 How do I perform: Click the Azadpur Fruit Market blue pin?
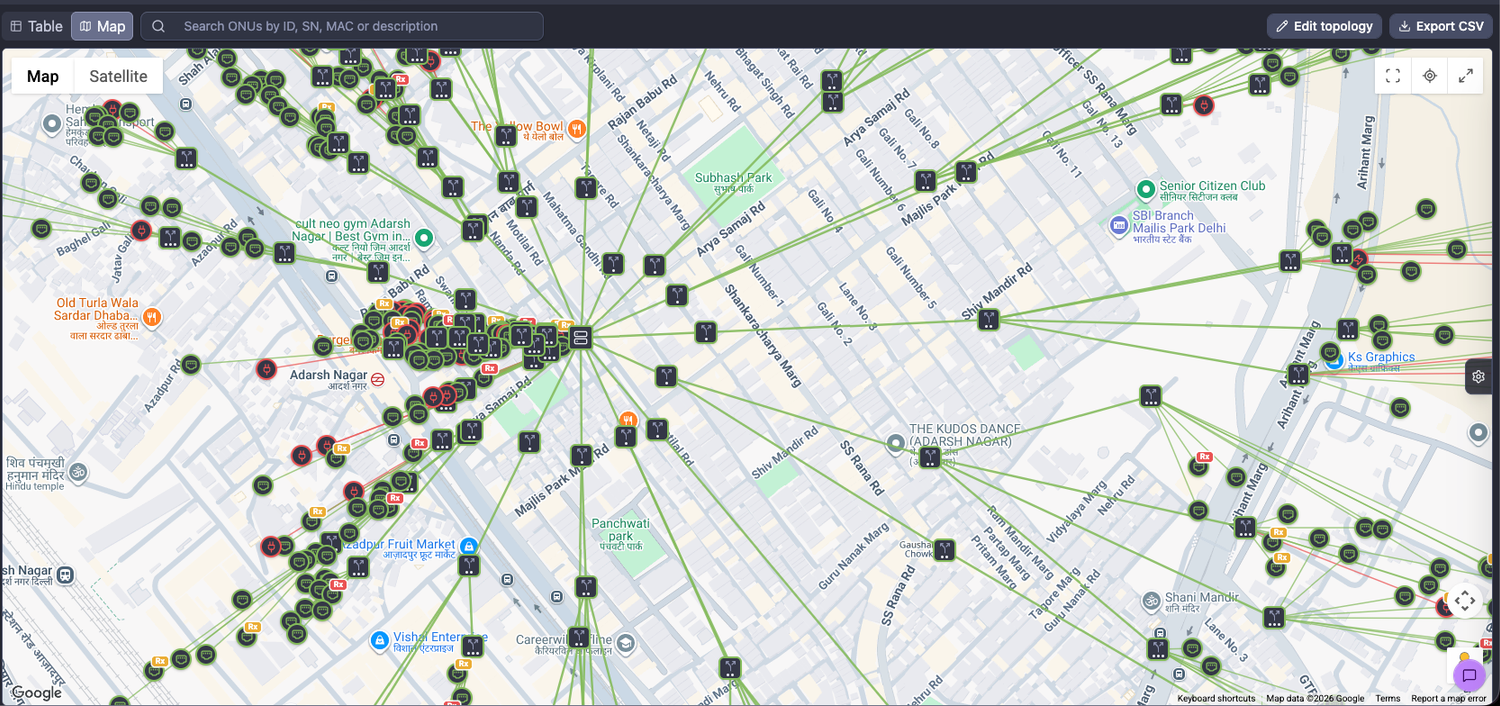[x=468, y=546]
